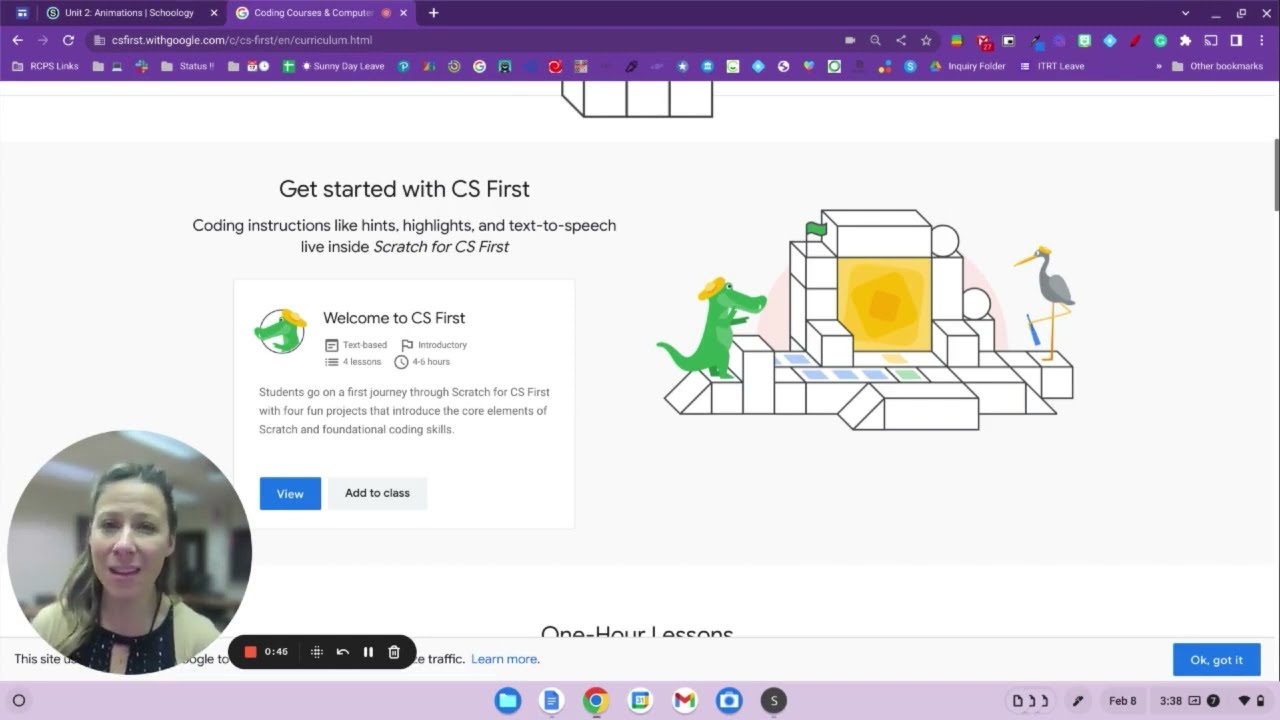Click the Get started with CS First heading
This screenshot has width=1280, height=720.
click(404, 189)
